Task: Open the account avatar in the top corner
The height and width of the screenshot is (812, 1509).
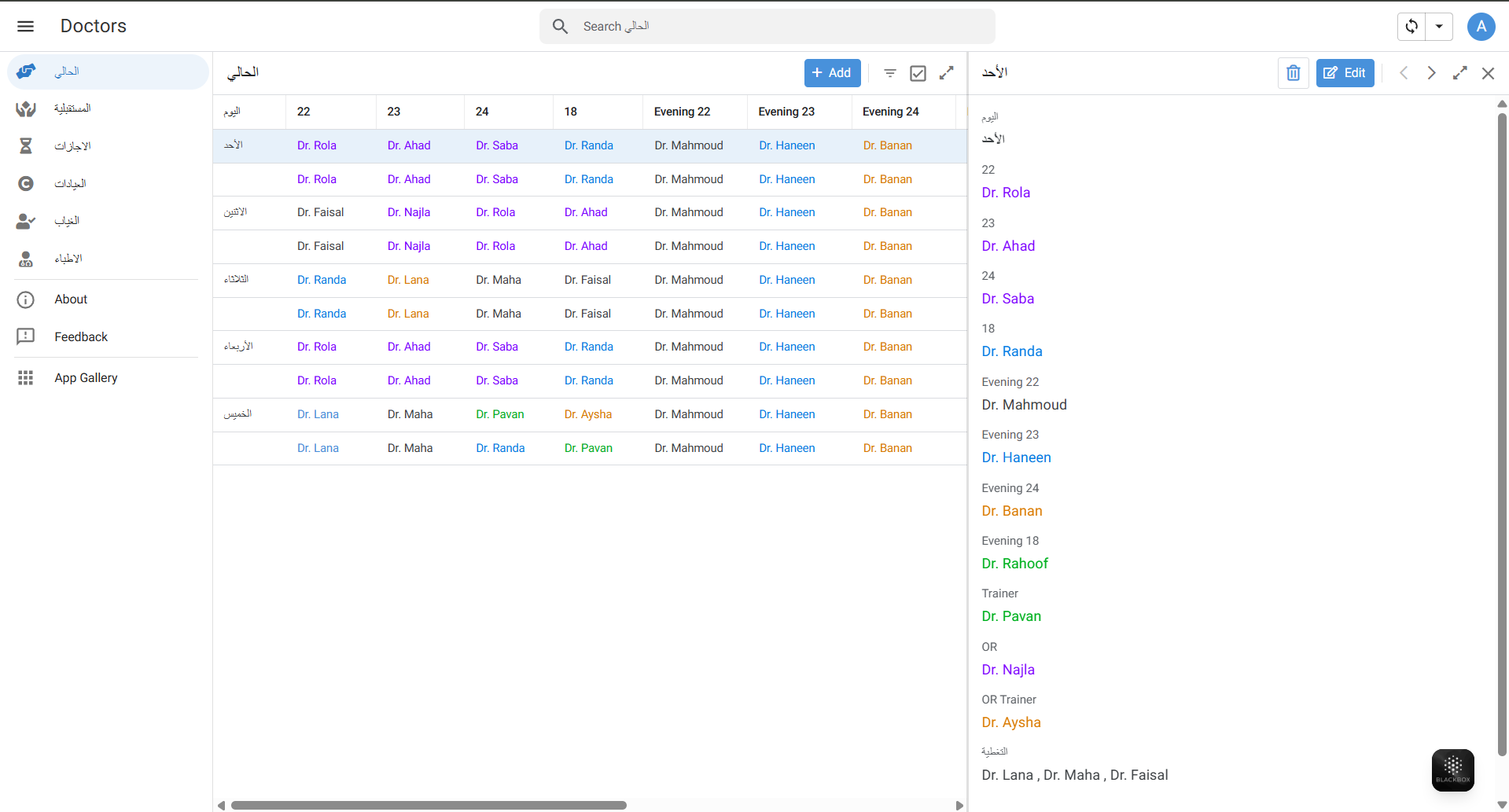Action: point(1481,26)
